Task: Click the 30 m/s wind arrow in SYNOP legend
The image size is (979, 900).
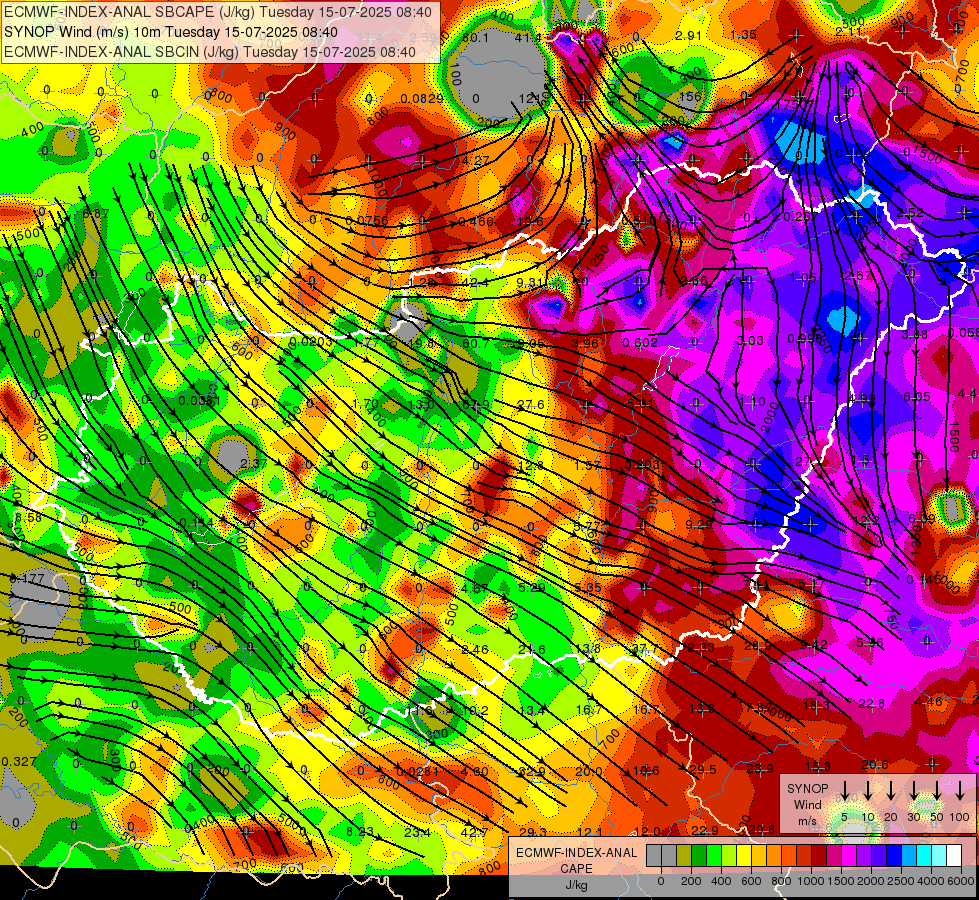Action: (913, 790)
